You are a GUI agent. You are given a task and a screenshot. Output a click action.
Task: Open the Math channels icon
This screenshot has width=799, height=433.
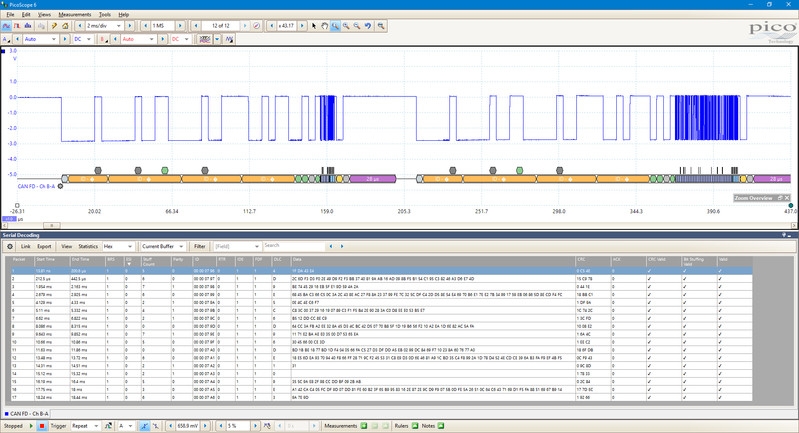[229, 39]
